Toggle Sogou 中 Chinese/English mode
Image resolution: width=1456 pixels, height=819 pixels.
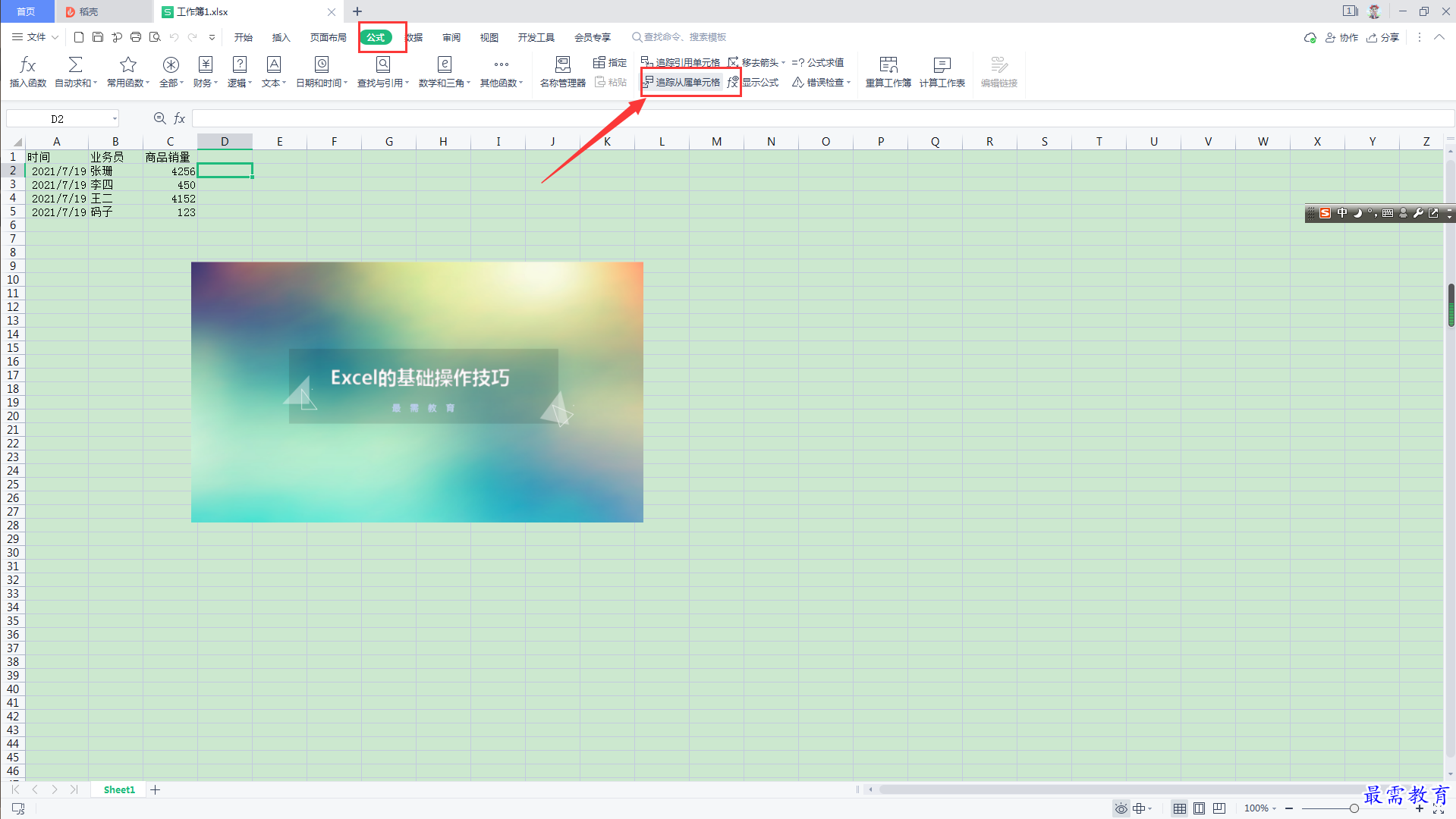(x=1342, y=214)
